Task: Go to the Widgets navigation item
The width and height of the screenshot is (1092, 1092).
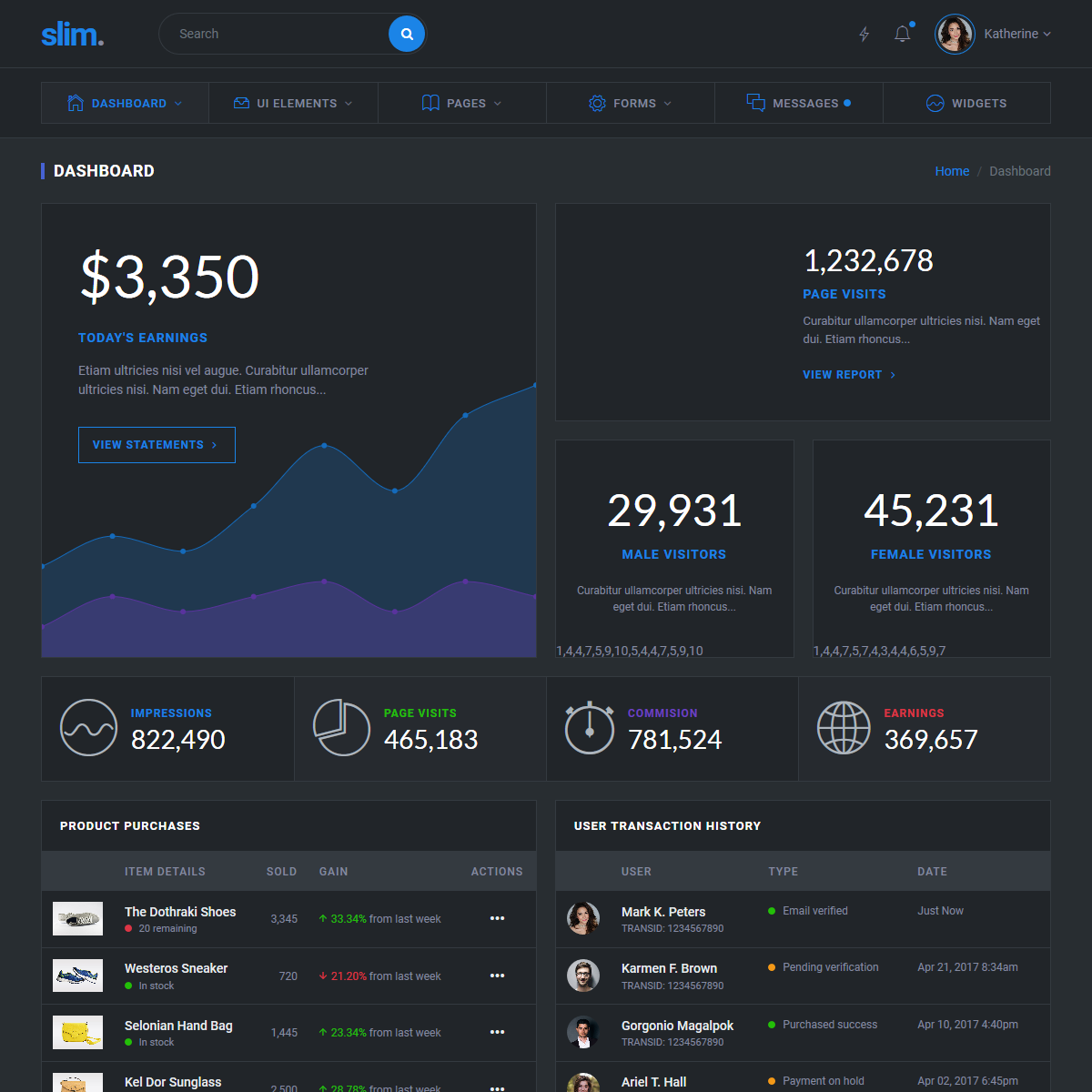Action: pyautogui.click(x=966, y=103)
